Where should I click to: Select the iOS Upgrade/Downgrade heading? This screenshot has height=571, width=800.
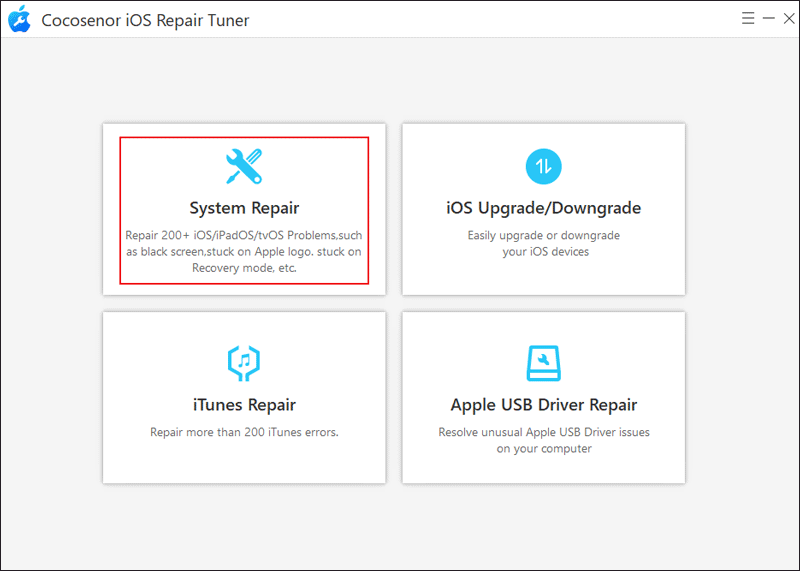pos(543,208)
